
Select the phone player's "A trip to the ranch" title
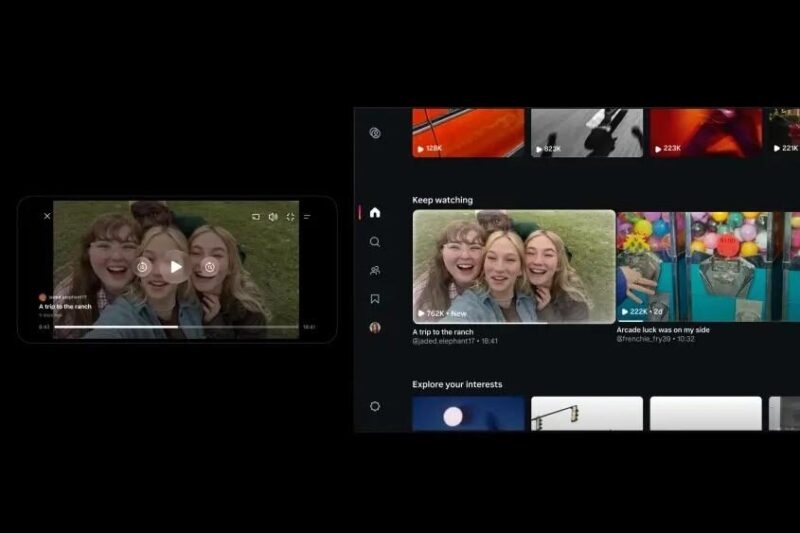[65, 307]
